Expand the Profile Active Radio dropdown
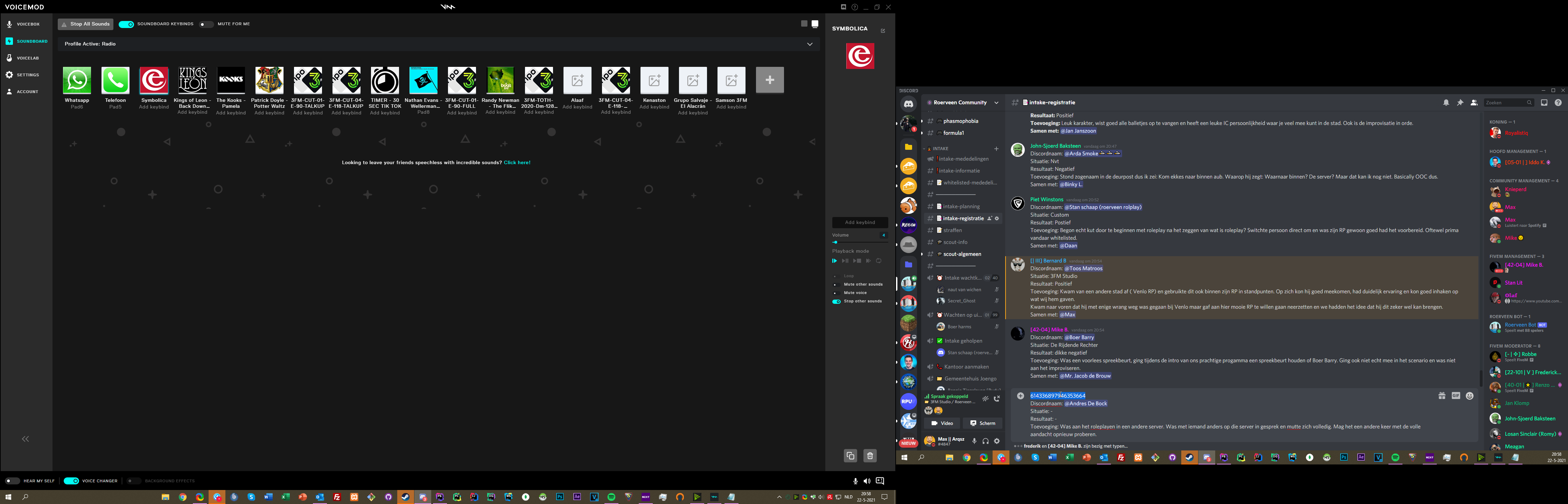 tap(810, 44)
